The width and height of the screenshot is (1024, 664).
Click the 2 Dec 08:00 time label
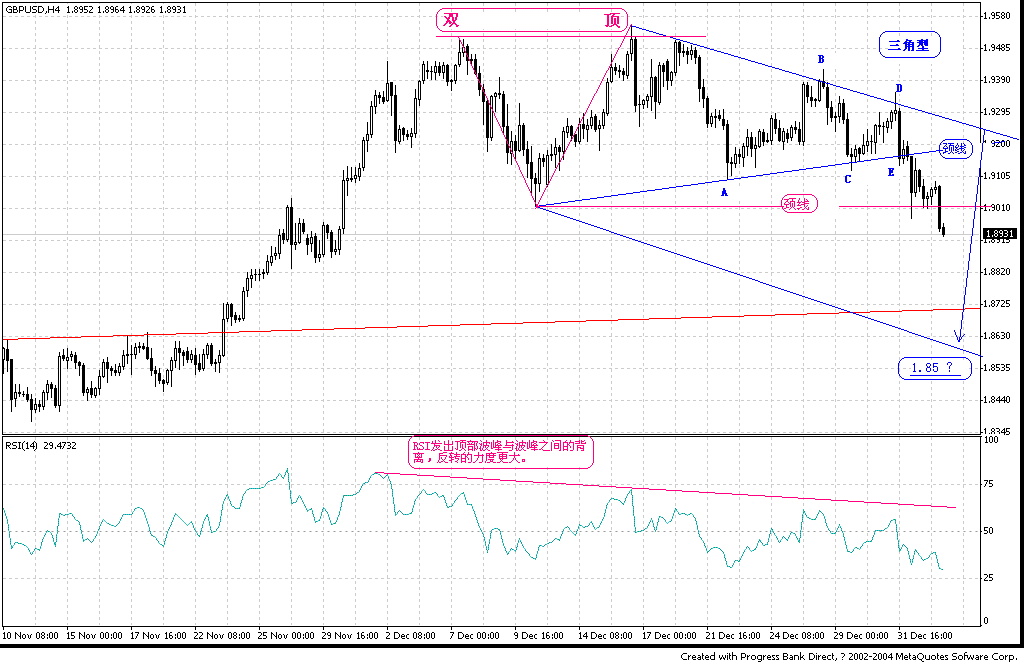(x=411, y=635)
